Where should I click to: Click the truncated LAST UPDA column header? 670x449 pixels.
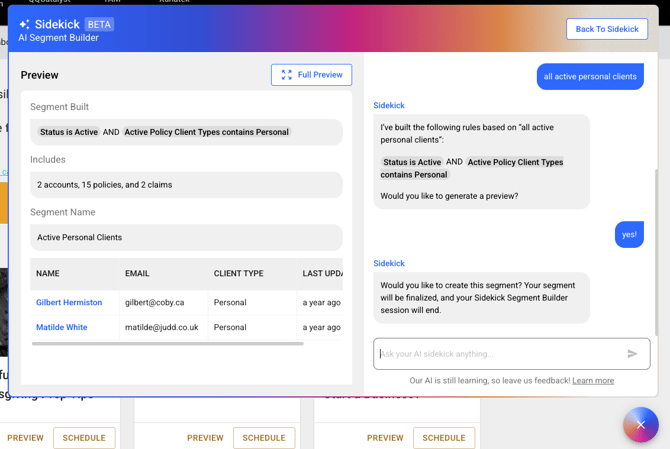[322, 274]
